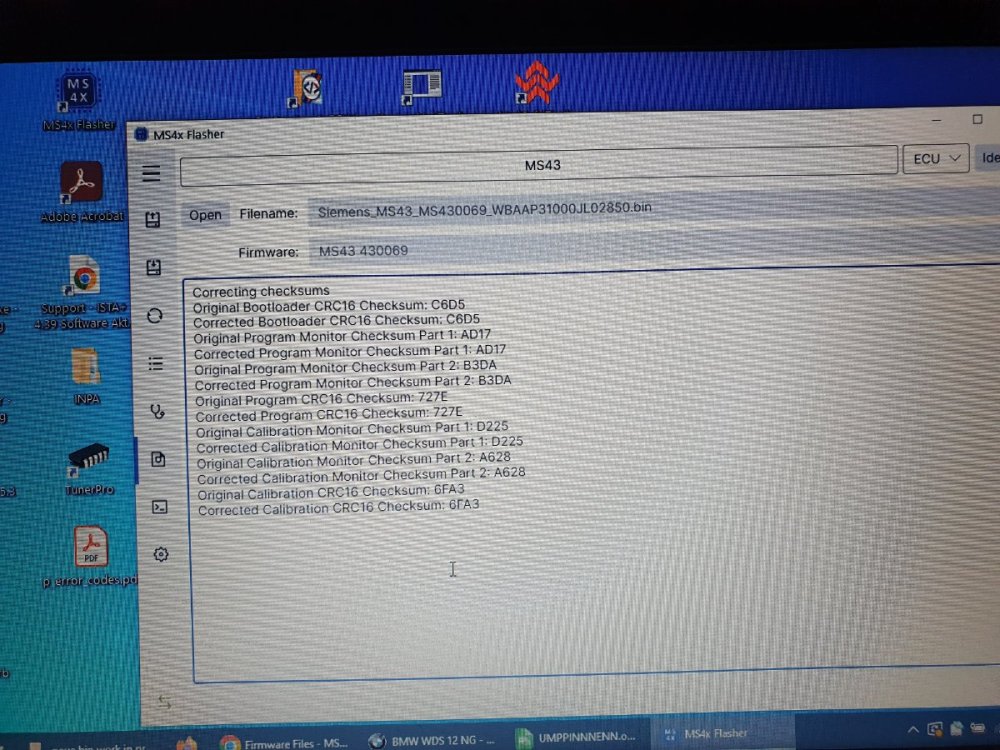The width and height of the screenshot is (1000, 750).
Task: Switch to Firmware Files Chrome taskbar window
Action: [x=284, y=743]
